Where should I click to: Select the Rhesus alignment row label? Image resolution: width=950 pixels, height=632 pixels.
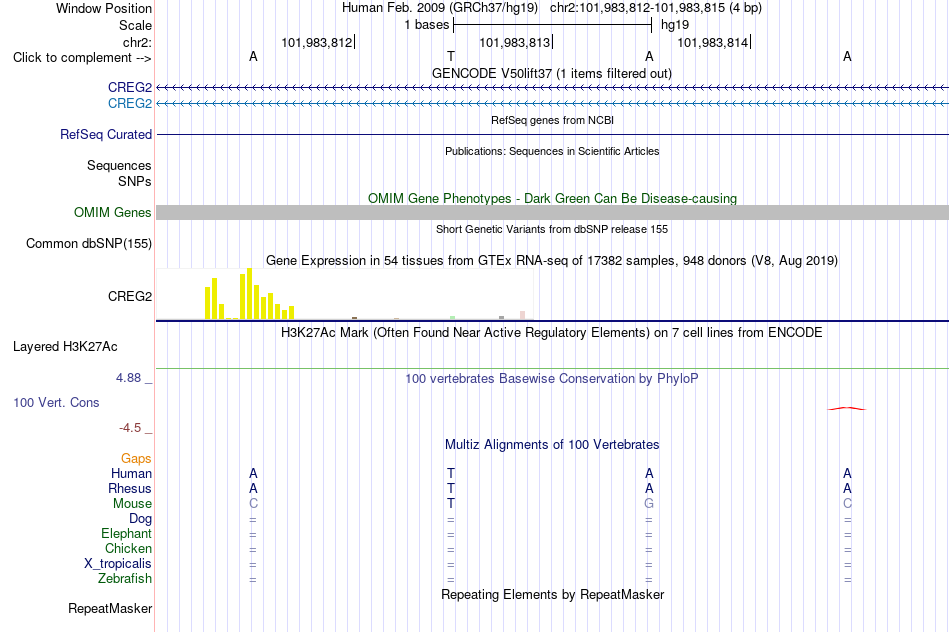click(x=130, y=488)
